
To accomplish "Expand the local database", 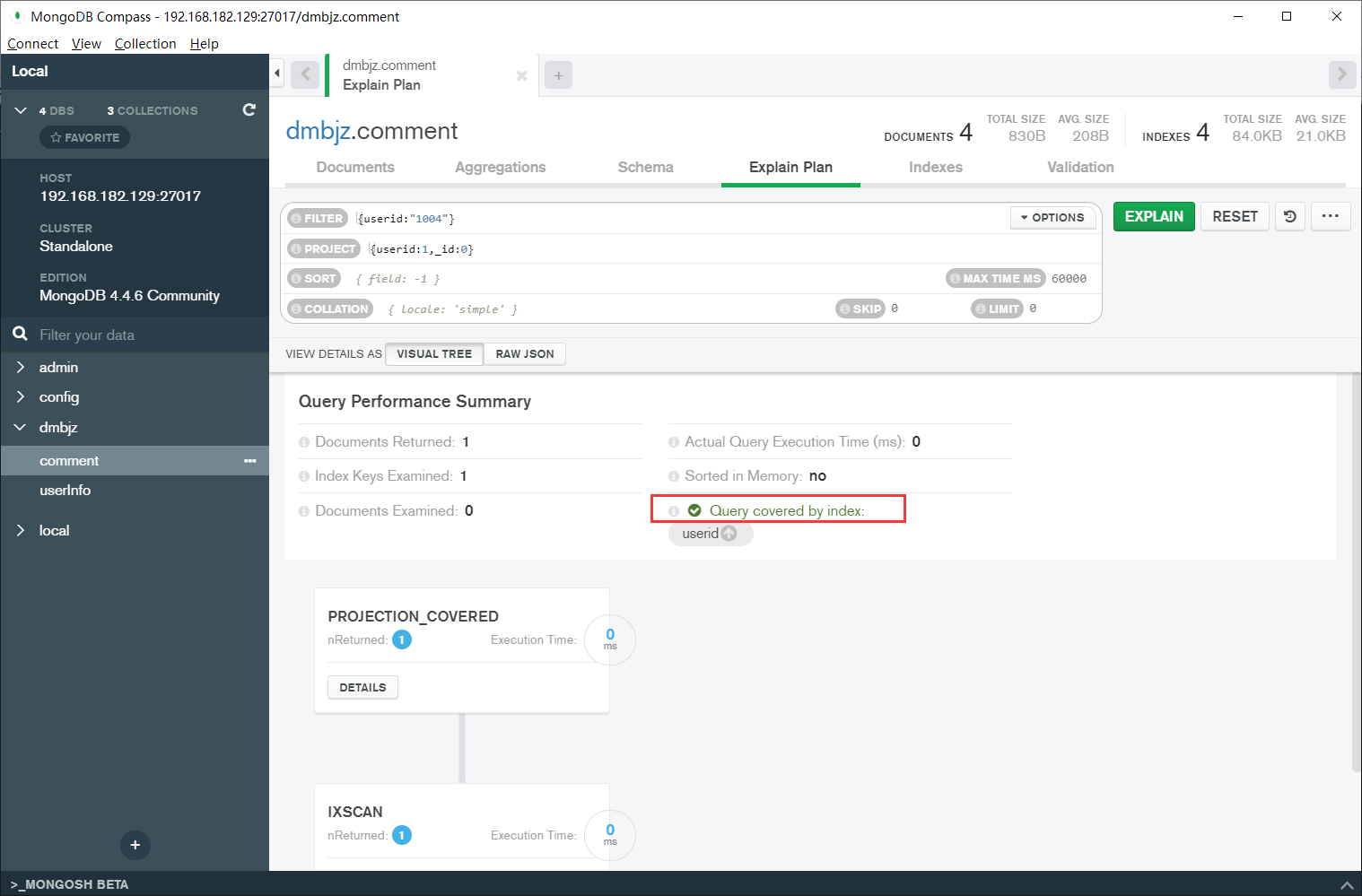I will [x=21, y=530].
